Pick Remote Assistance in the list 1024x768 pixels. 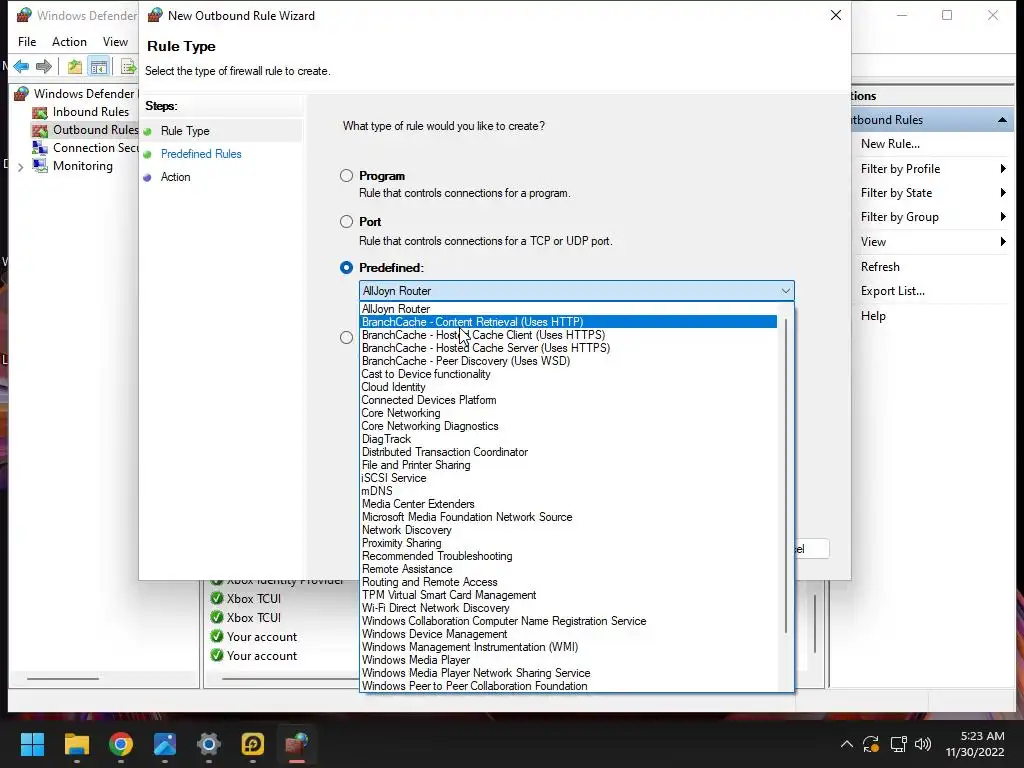click(569, 569)
